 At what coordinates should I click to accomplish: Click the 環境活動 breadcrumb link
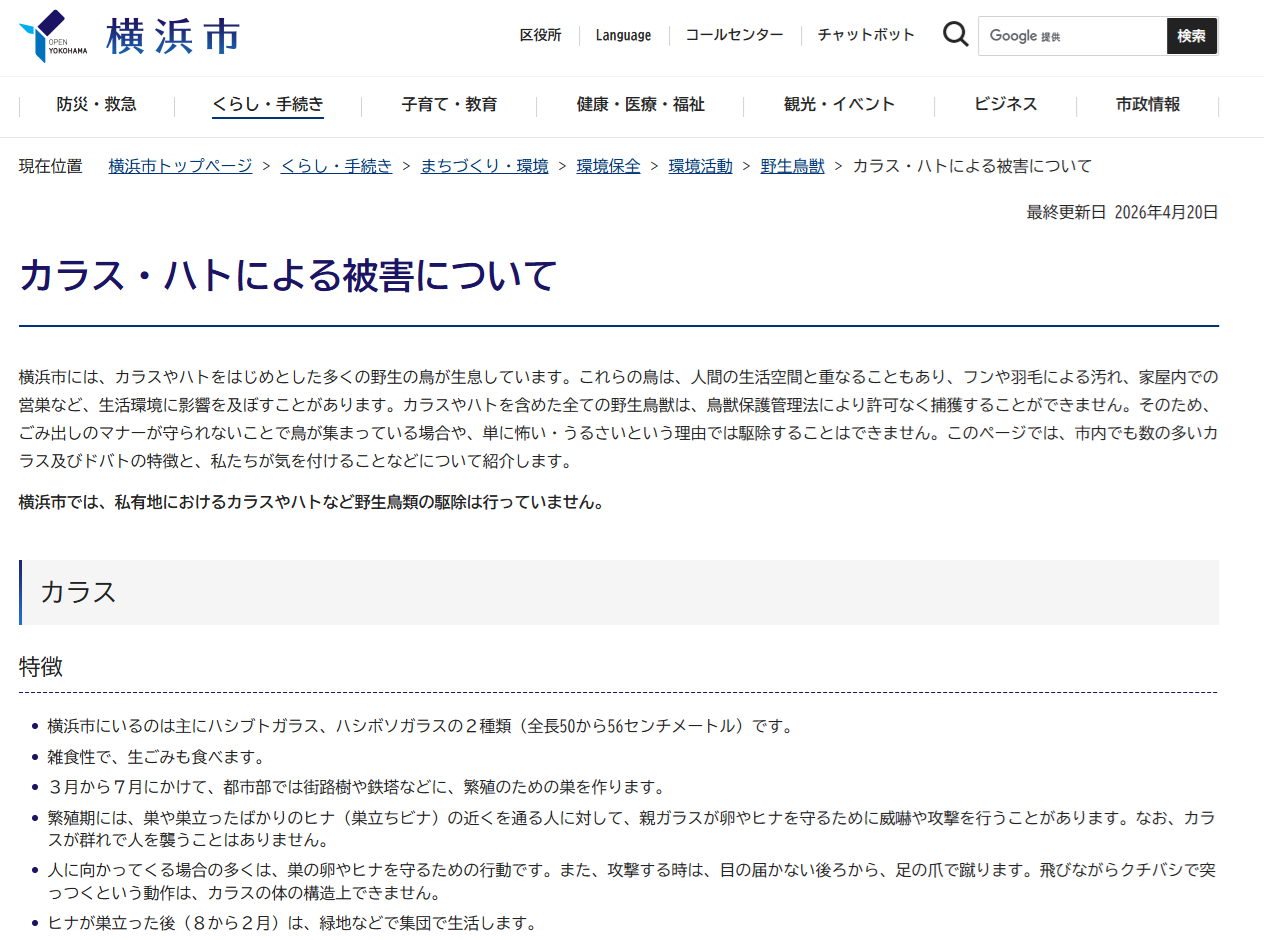point(701,166)
